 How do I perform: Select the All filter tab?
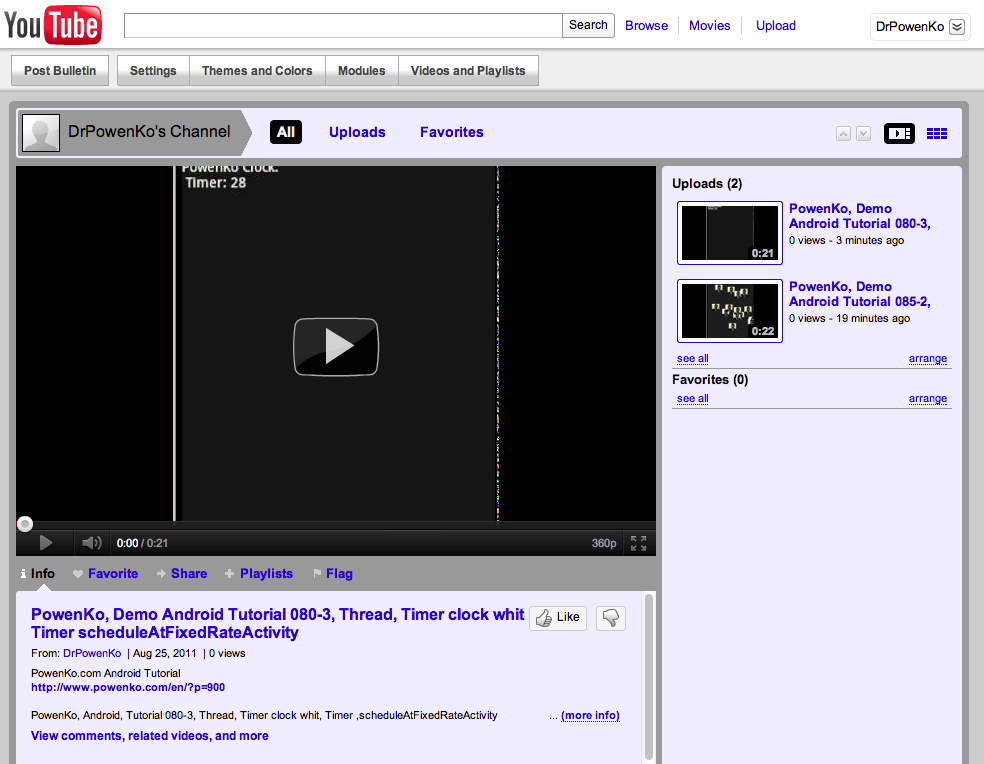pos(286,132)
